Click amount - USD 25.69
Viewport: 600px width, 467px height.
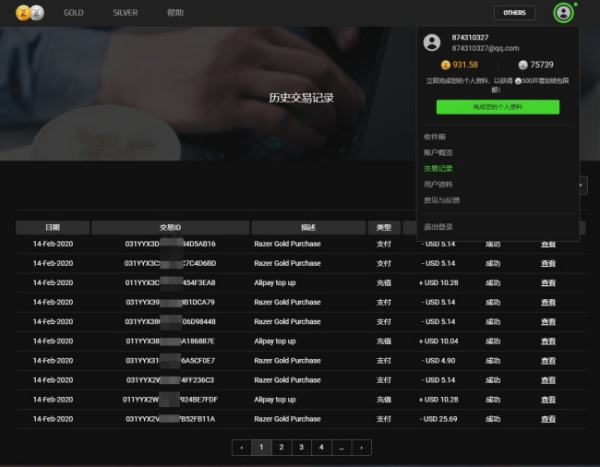tap(439, 419)
